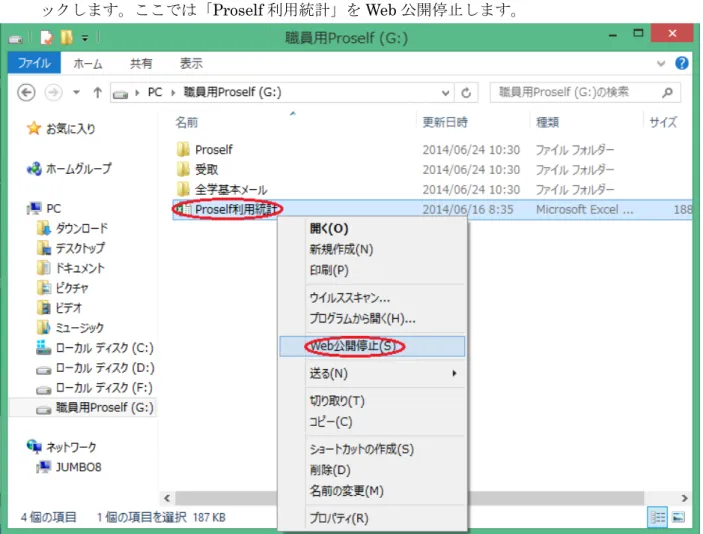Choose 印刷(P) from context menu
703x534 pixels.
pos(372,270)
